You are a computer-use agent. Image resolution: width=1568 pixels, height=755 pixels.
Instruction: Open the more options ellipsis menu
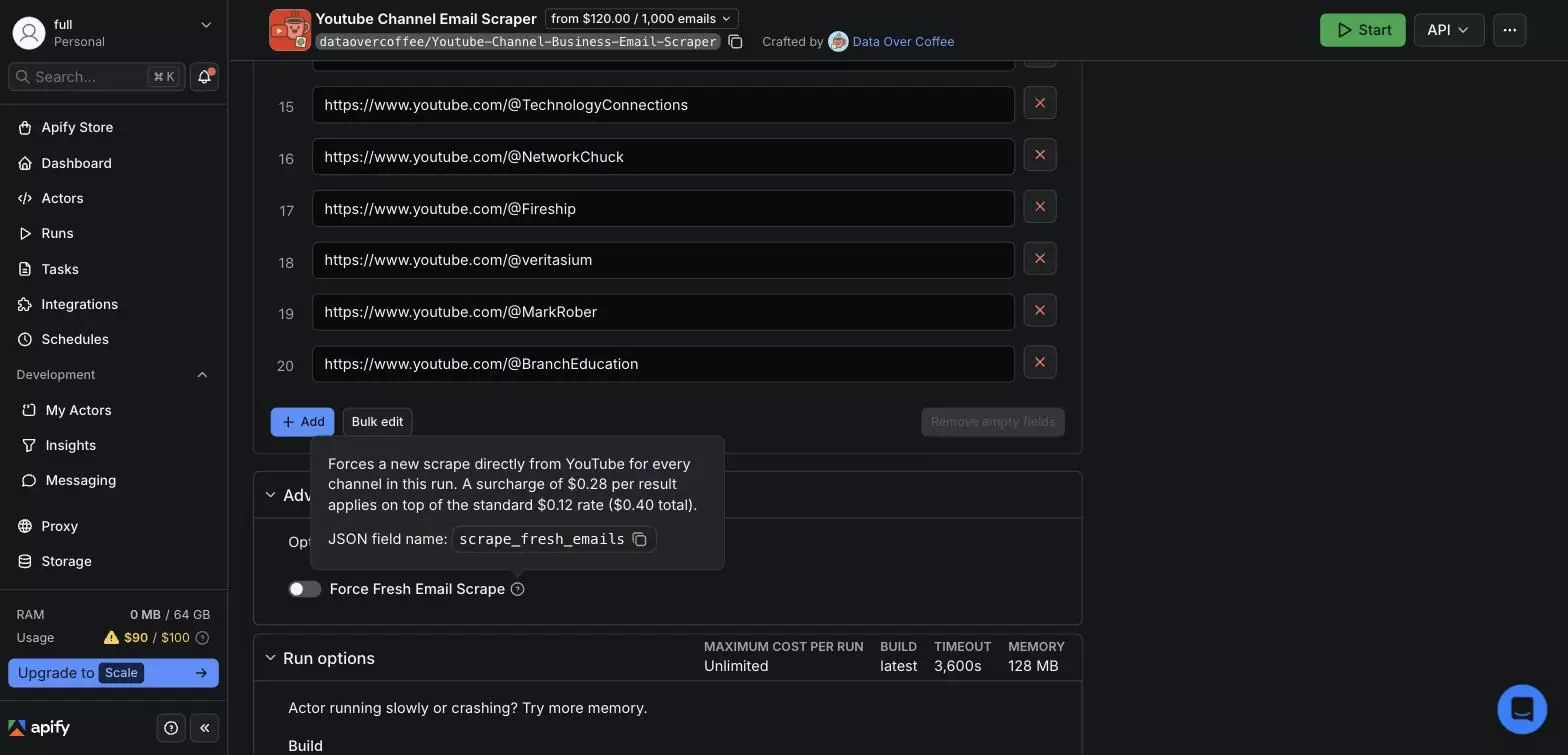click(x=1510, y=30)
